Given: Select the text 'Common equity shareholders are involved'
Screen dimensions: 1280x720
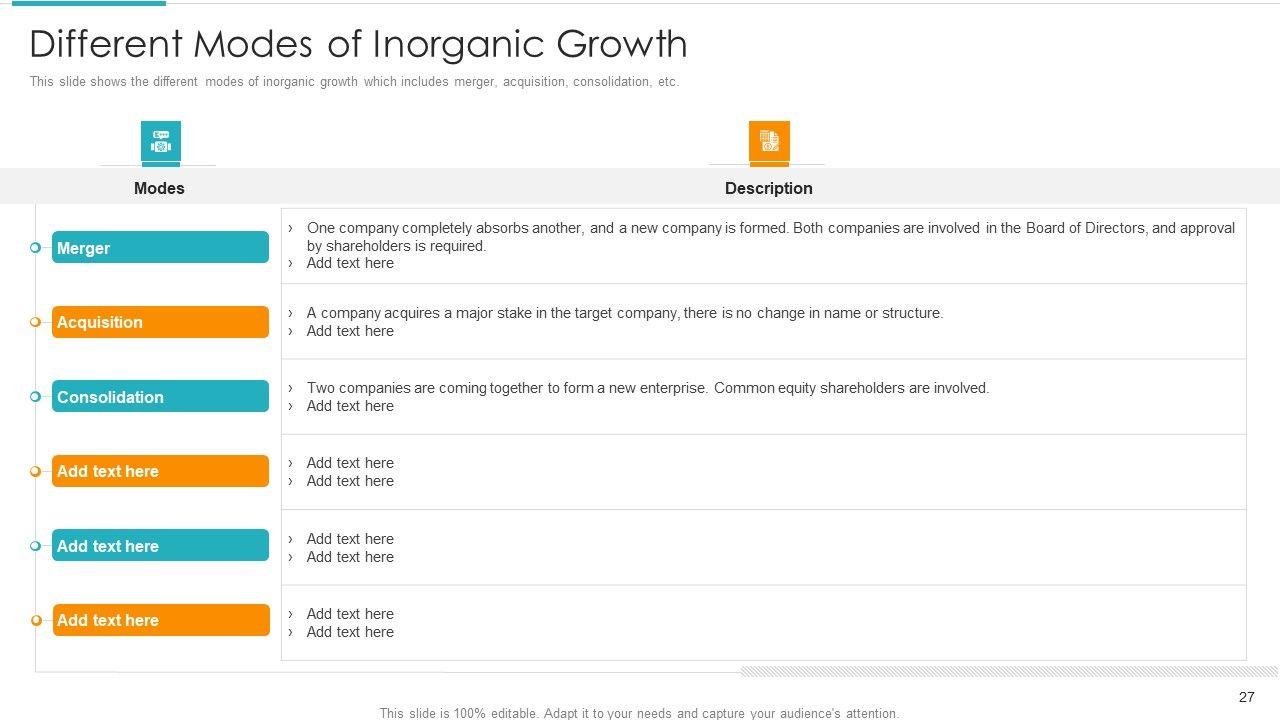Looking at the screenshot, I should click(x=851, y=388).
